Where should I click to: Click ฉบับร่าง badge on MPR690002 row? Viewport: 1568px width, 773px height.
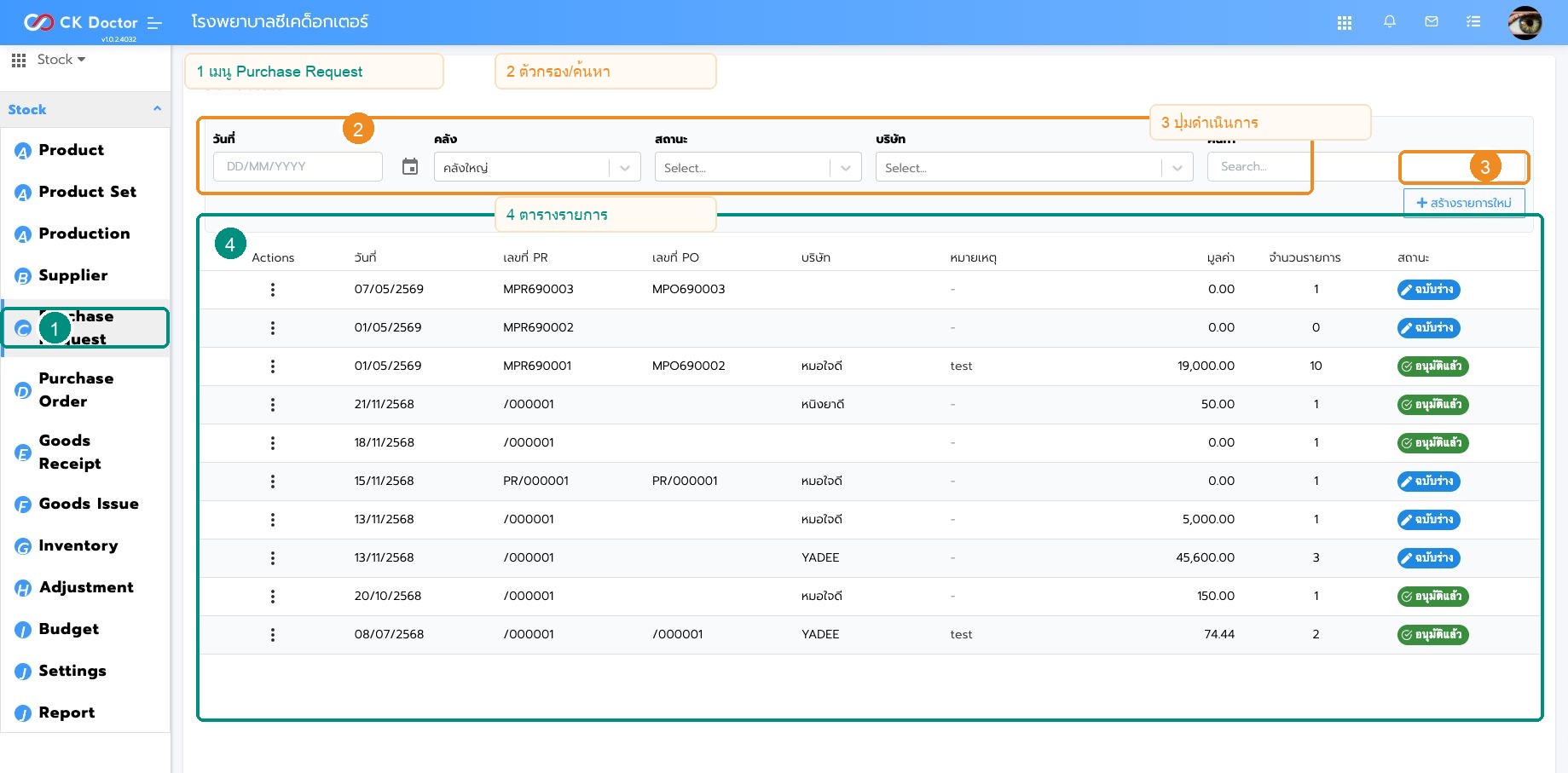[x=1428, y=328]
